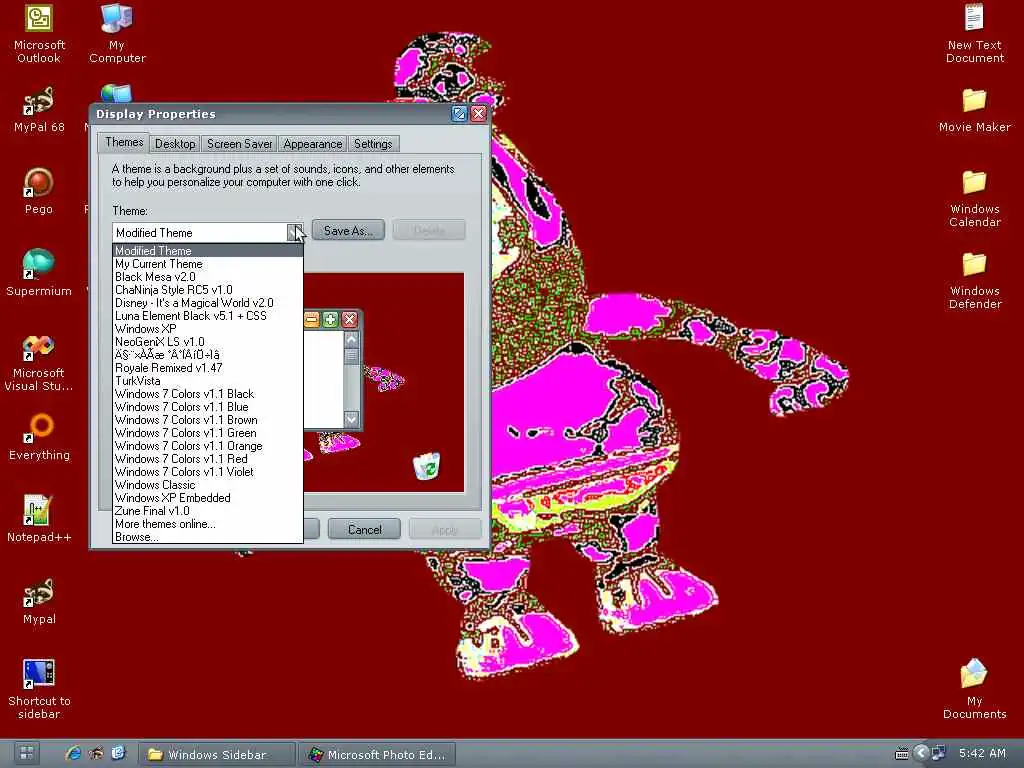Select the My Documents desktop icon
1024x768 pixels.
[x=974, y=690]
